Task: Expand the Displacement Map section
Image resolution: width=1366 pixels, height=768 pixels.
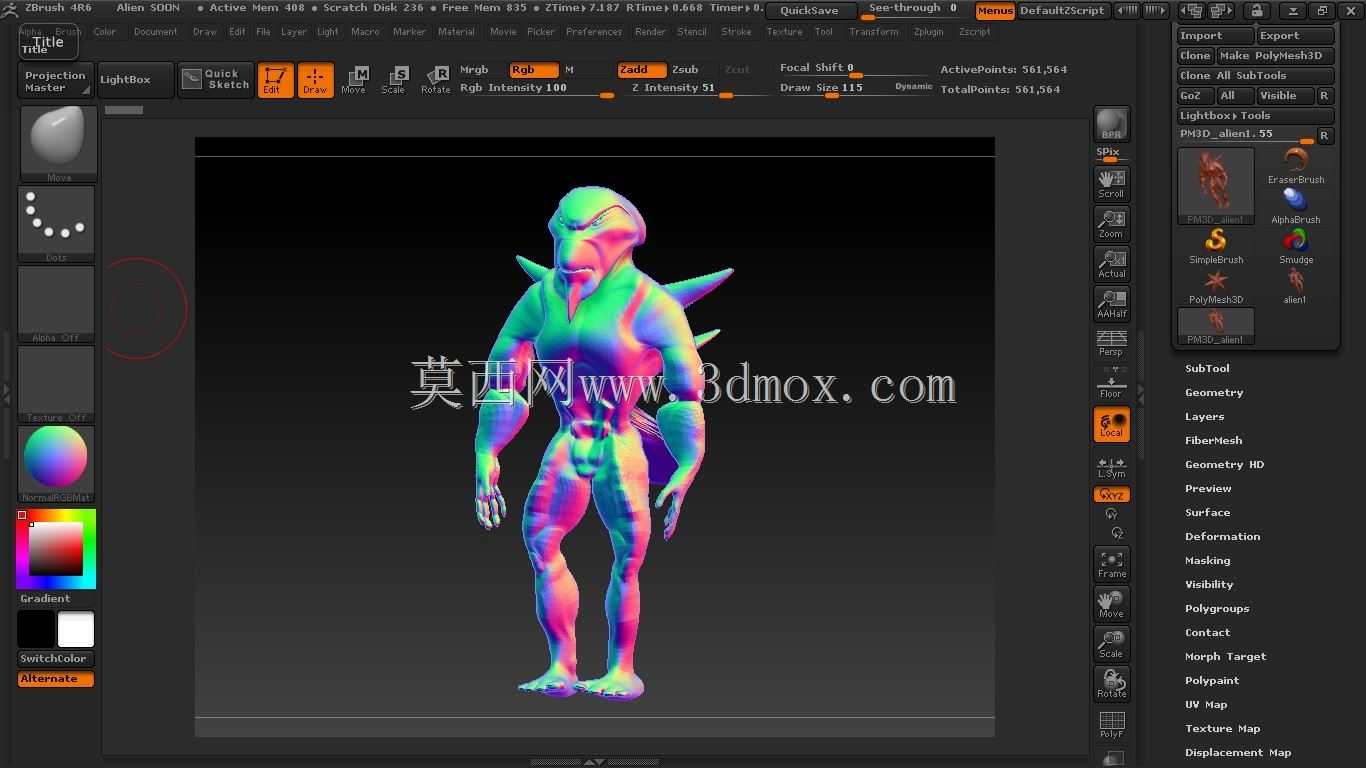Action: coord(1238,753)
